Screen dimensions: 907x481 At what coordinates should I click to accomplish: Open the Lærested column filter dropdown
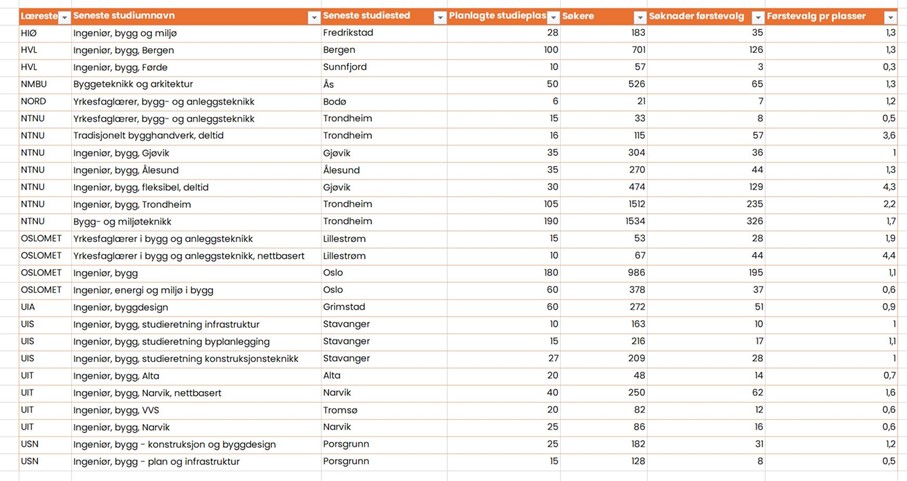coord(65,18)
